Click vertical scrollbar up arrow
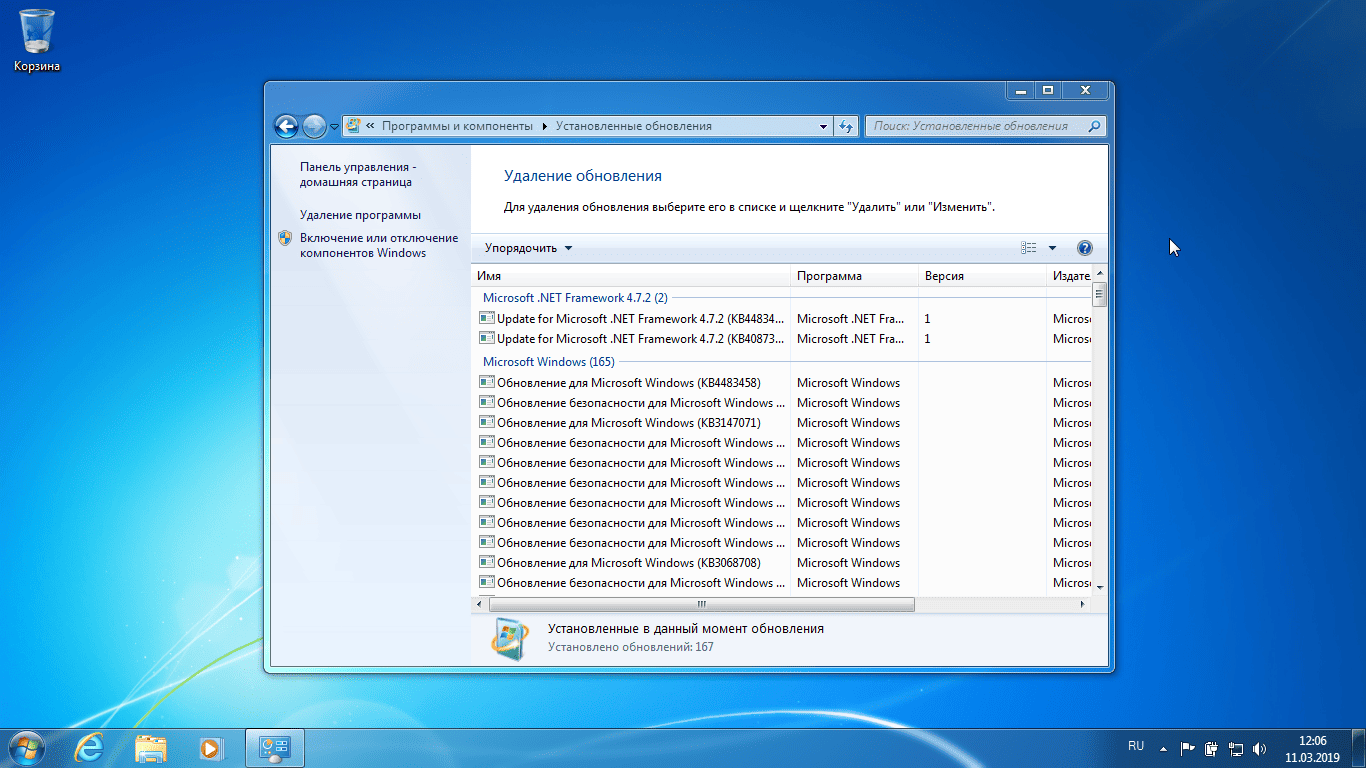1366x768 pixels. tap(1100, 274)
